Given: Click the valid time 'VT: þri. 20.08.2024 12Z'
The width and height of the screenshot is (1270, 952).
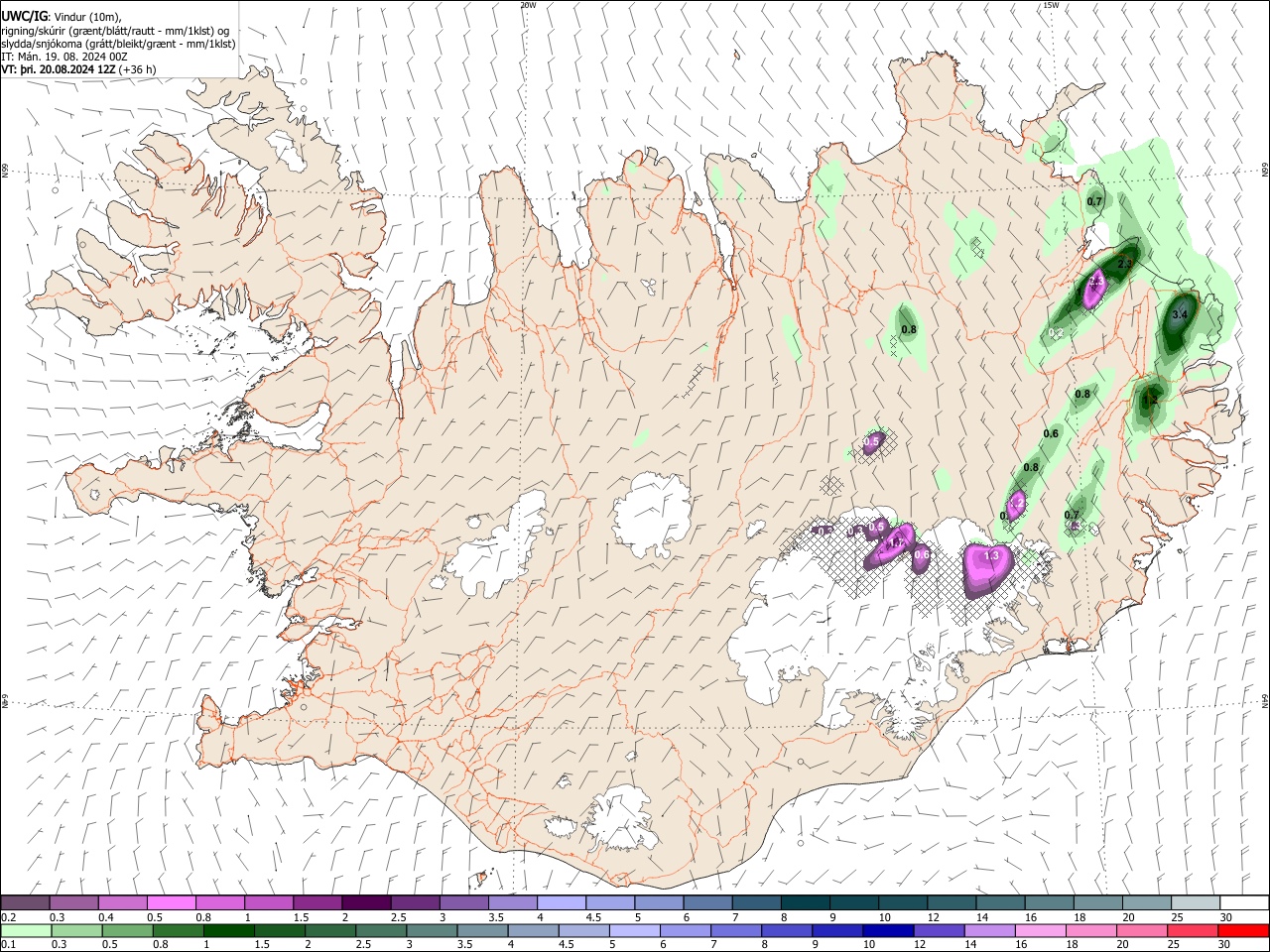Looking at the screenshot, I should pyautogui.click(x=58, y=69).
